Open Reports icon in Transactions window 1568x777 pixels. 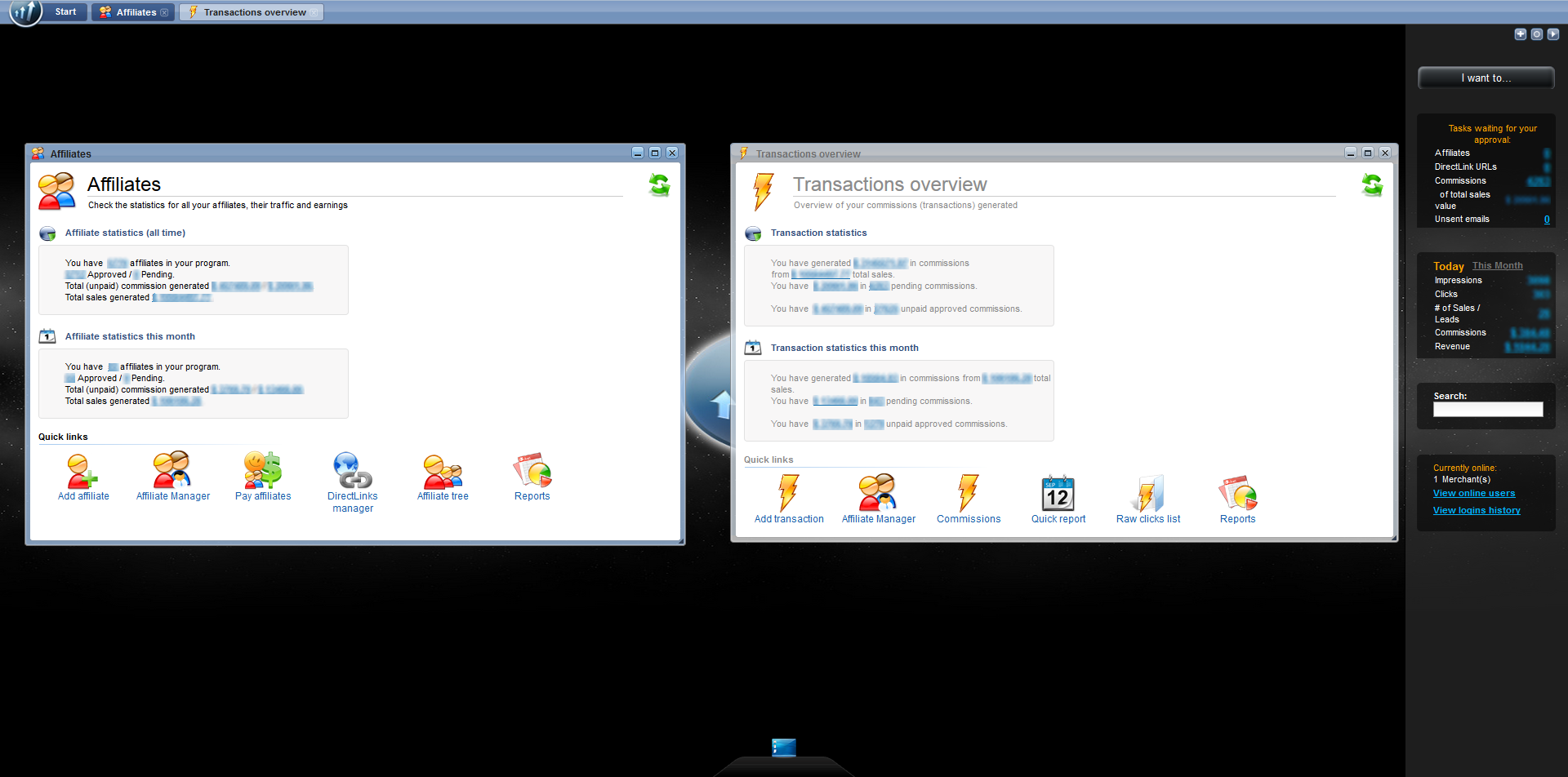pos(1238,493)
